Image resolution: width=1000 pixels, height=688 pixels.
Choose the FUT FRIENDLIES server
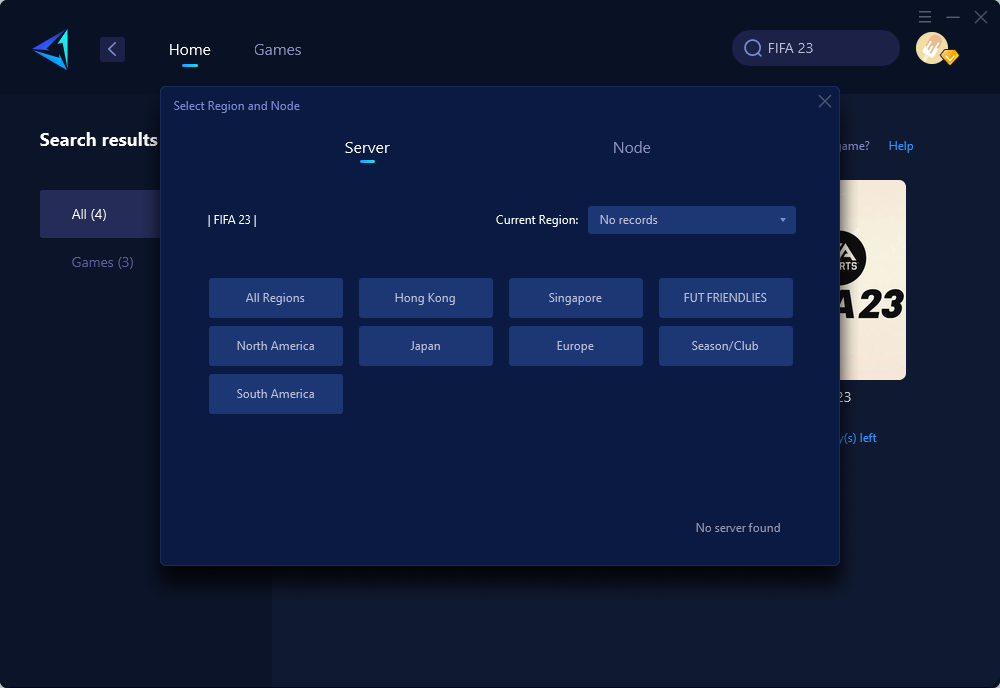pos(725,298)
